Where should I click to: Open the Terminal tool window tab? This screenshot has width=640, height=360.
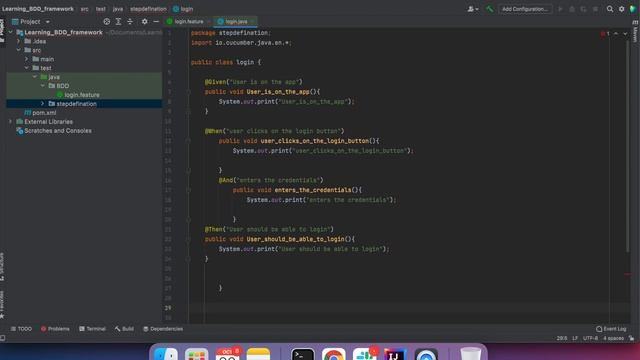92,329
